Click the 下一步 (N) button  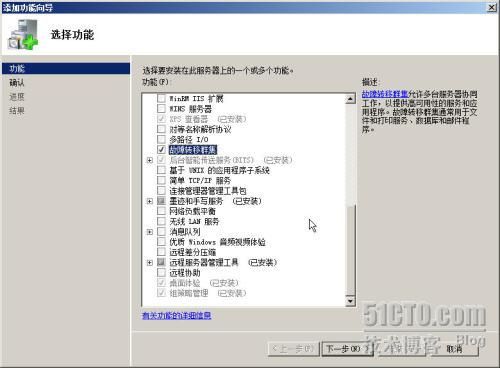pyautogui.click(x=347, y=349)
